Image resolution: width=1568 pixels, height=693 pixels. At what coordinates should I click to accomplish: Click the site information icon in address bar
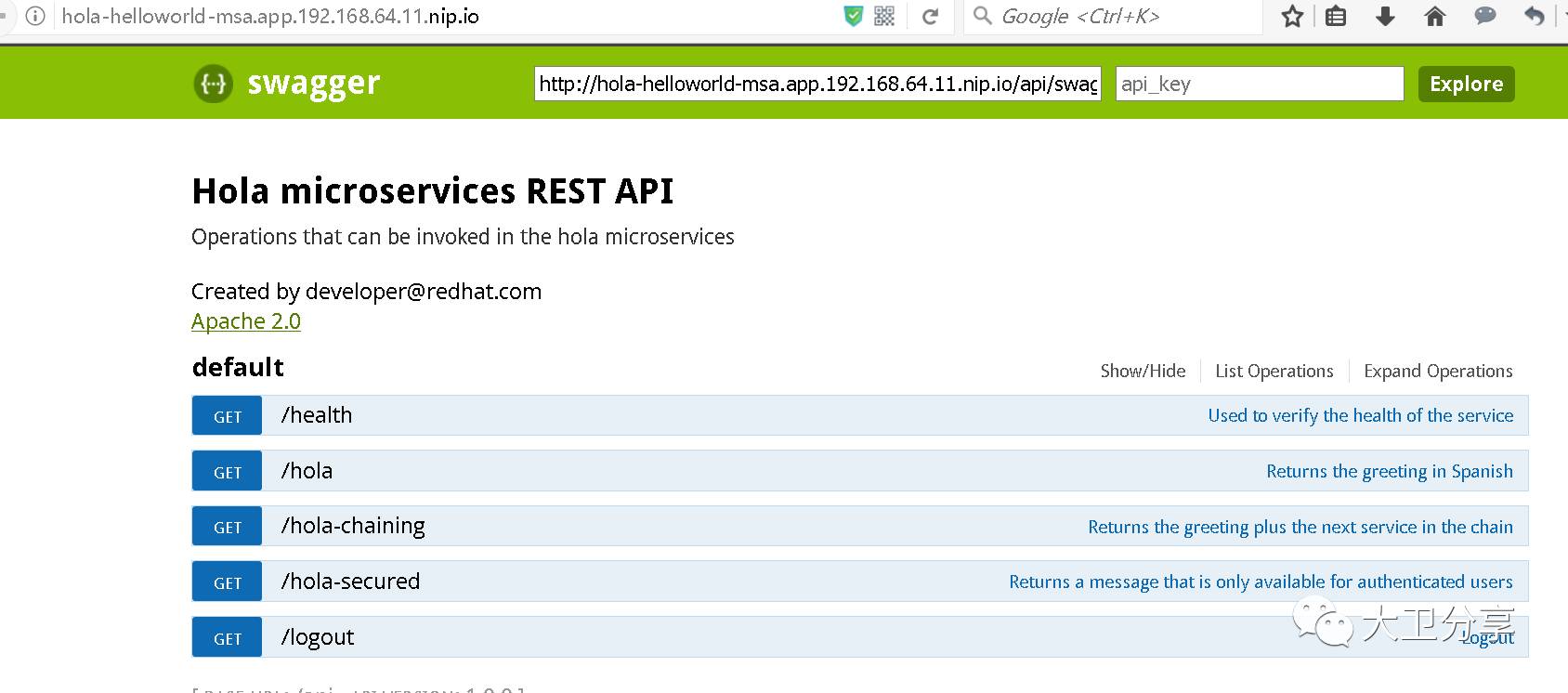(35, 16)
